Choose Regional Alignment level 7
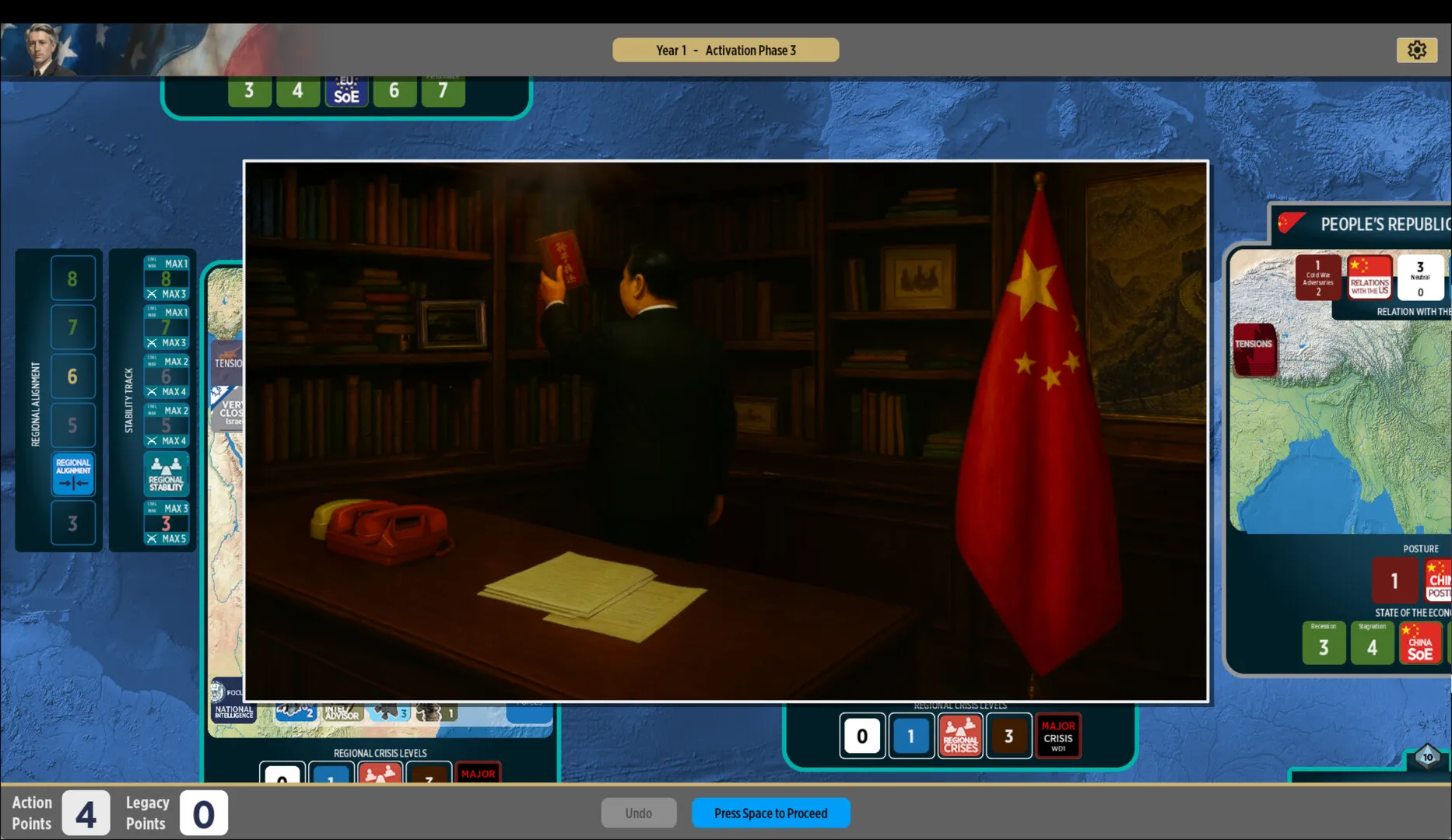The image size is (1452, 840). 73,327
